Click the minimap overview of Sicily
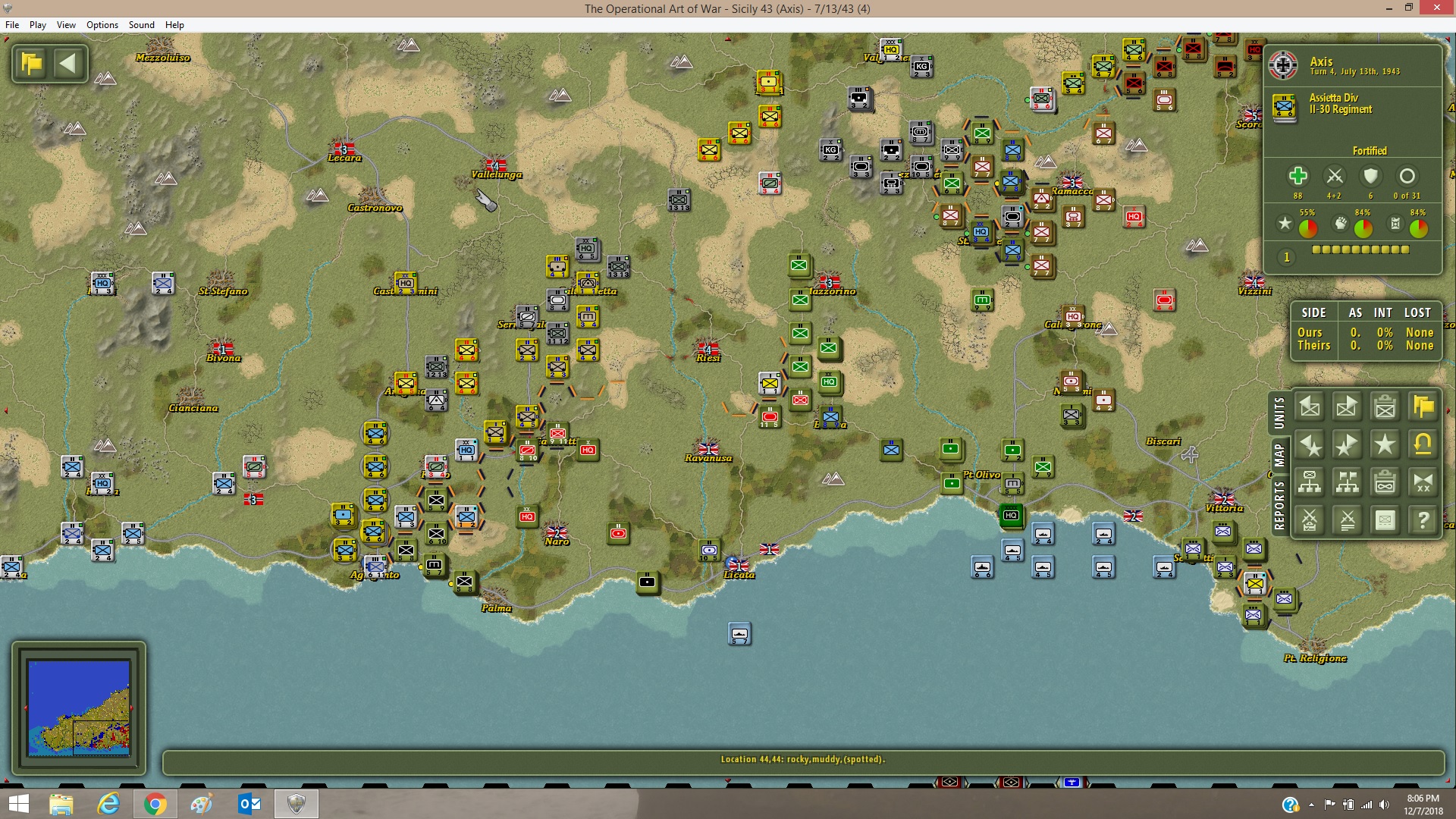This screenshot has width=1456, height=819. coord(79,708)
